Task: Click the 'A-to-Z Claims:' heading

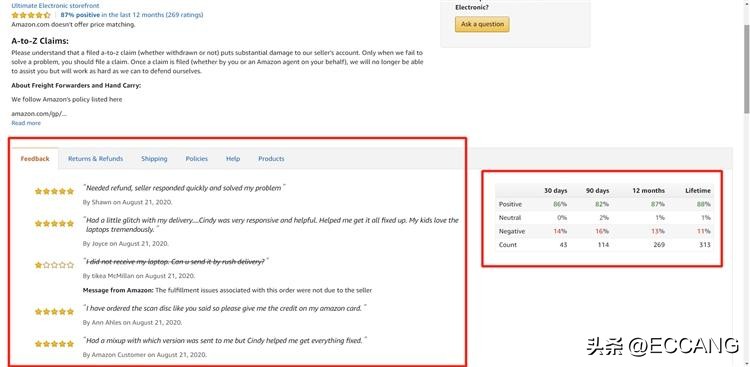Action: point(40,41)
